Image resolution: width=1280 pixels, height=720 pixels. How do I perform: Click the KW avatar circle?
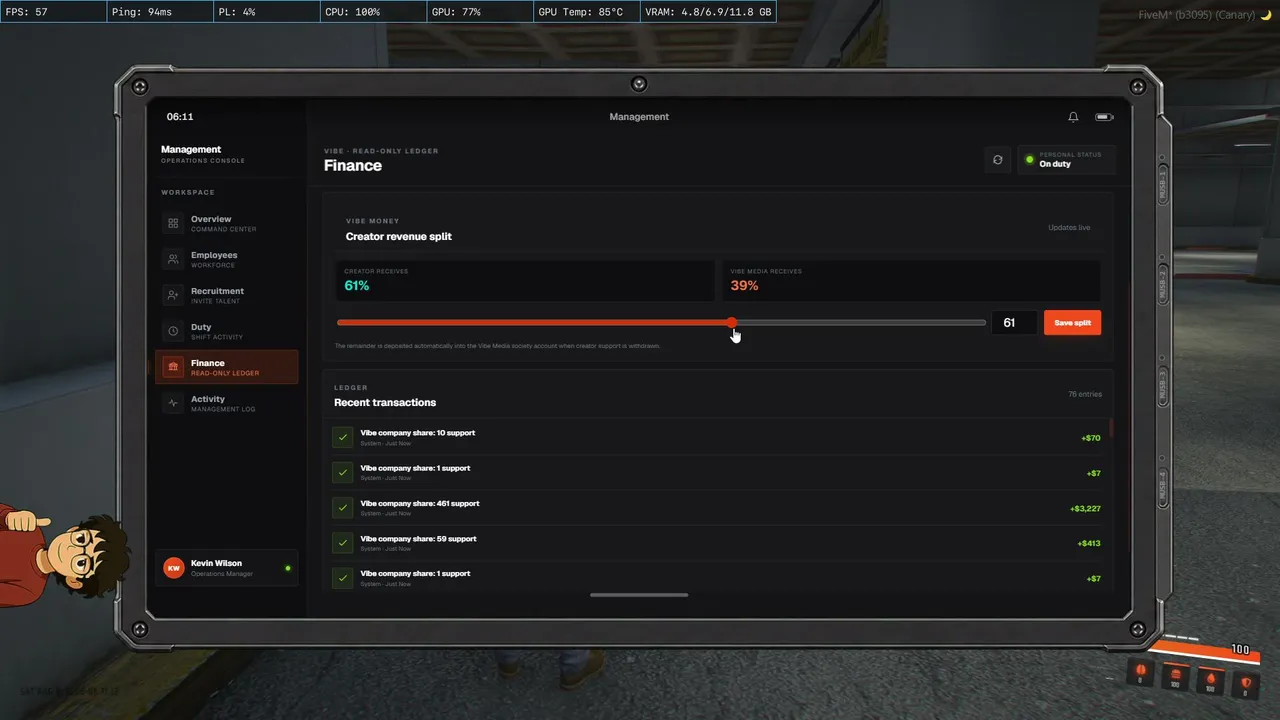point(174,568)
